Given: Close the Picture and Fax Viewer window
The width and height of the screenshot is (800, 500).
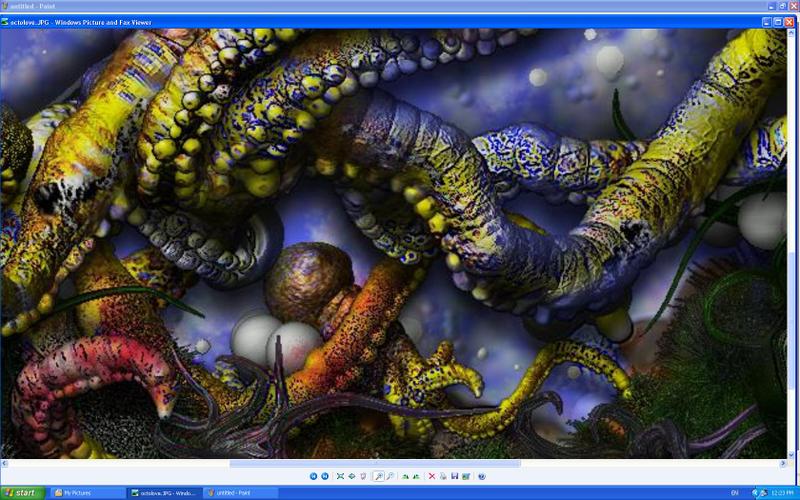Looking at the screenshot, I should (x=789, y=22).
